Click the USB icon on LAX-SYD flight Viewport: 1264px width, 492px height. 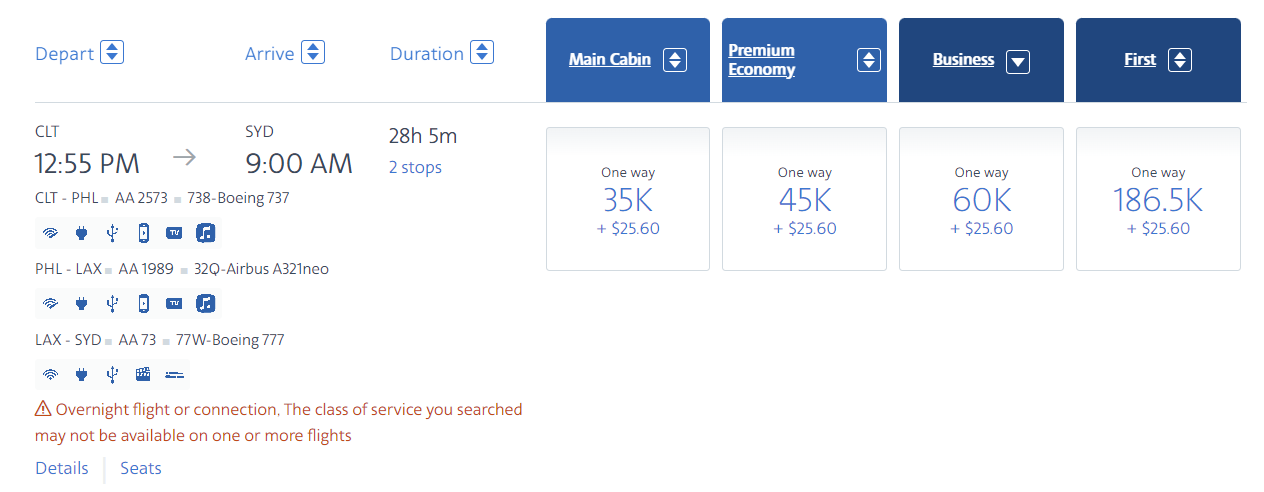pos(112,375)
